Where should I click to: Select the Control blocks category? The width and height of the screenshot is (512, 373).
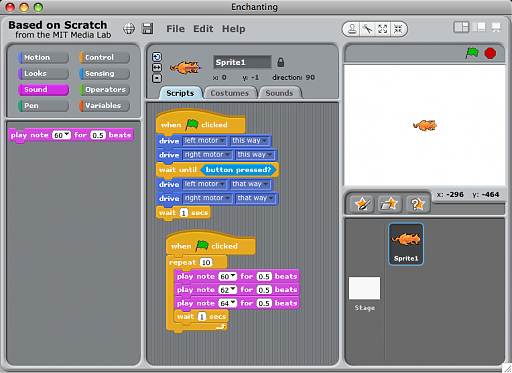[104, 57]
